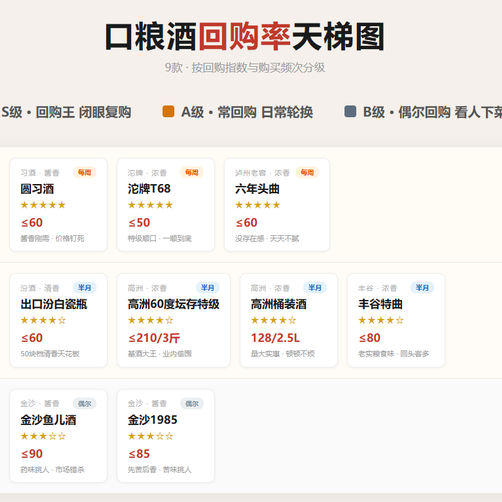Click the ≤50 price on 沱牌T68 card
This screenshot has height=502, width=502.
[x=139, y=223]
